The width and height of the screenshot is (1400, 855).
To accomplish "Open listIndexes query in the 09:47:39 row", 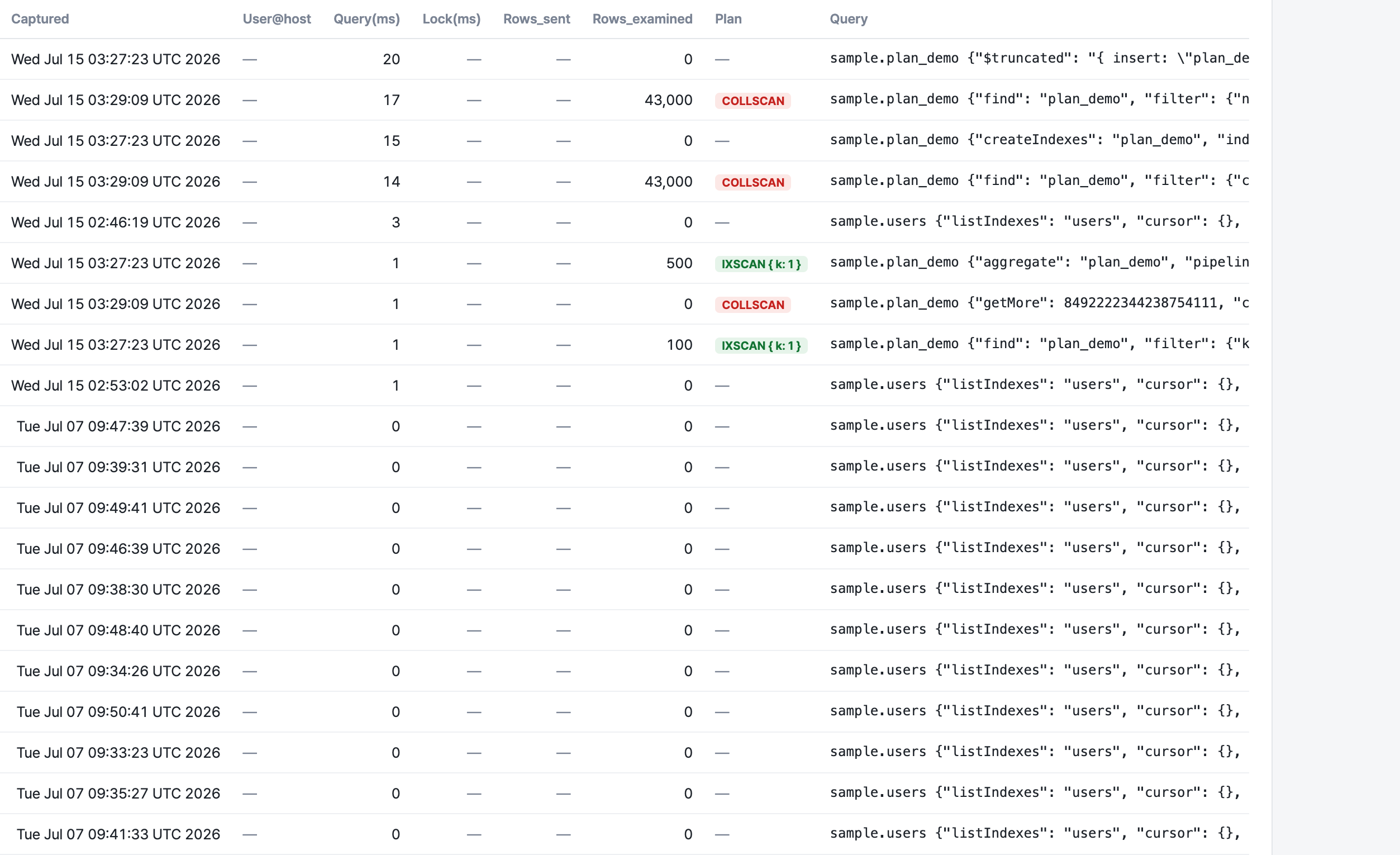I will click(x=1035, y=426).
